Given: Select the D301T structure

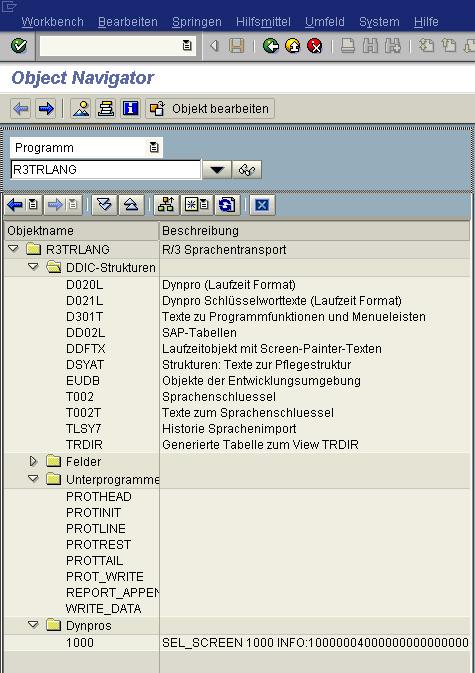Looking at the screenshot, I should tap(85, 317).
